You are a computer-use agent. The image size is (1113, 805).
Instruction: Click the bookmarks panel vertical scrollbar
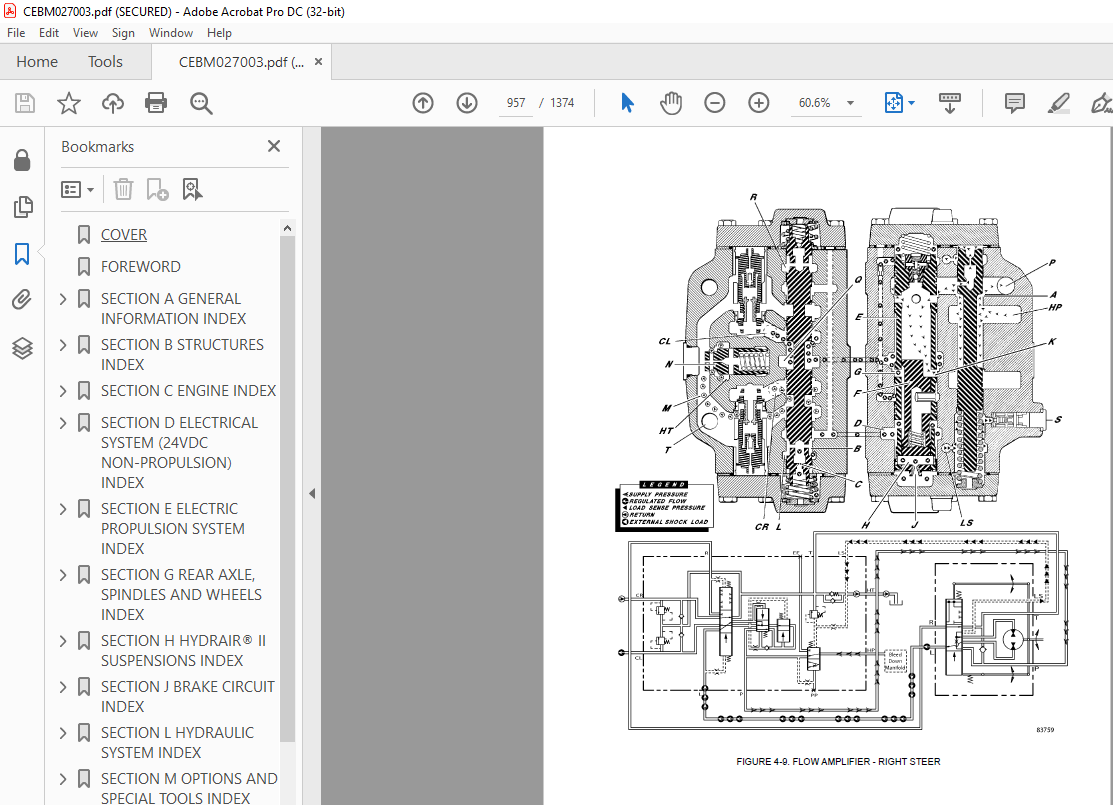click(x=287, y=490)
